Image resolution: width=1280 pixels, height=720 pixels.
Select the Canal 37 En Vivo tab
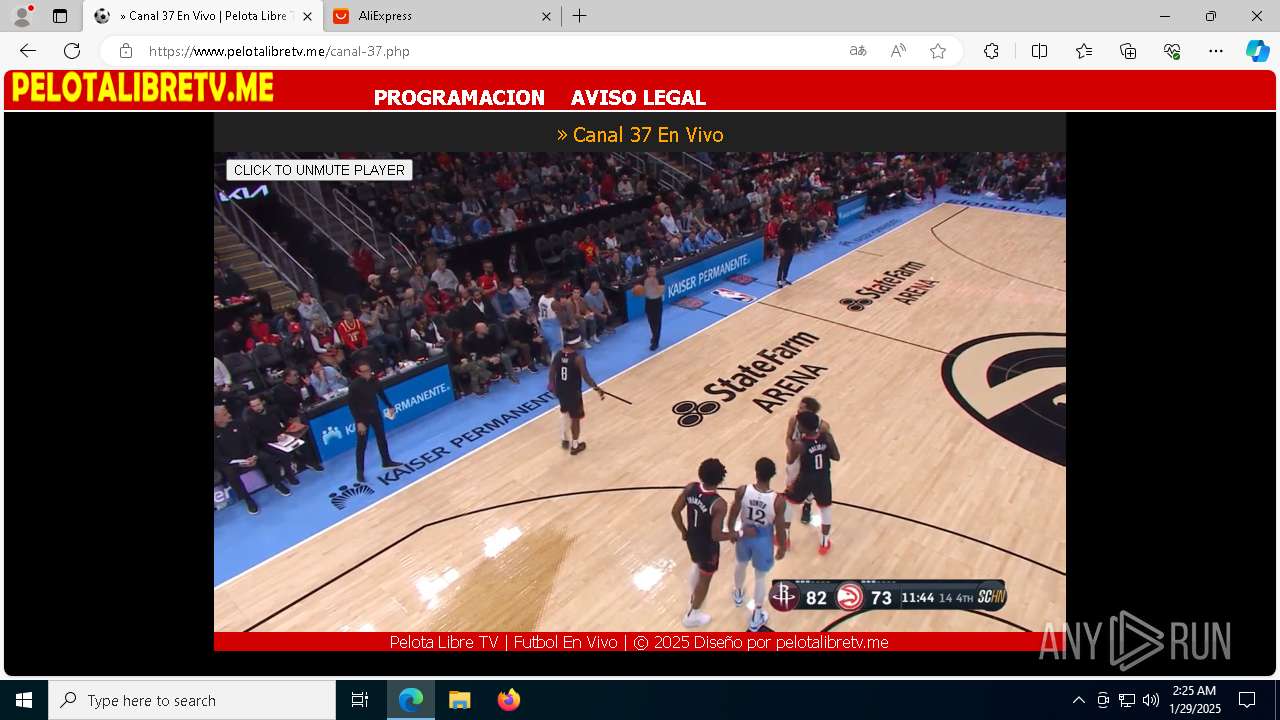pos(203,16)
